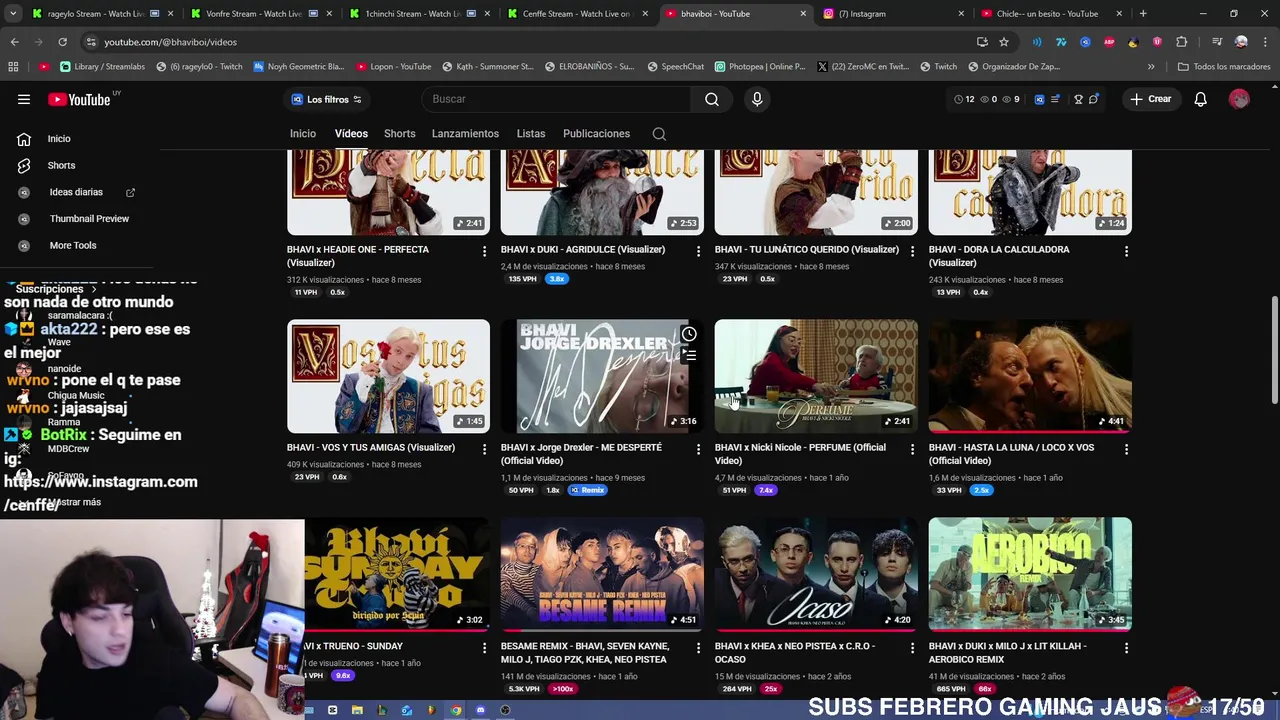Screen dimensions: 1280x720
Task: Switch to Chicle-- un besito YouTube tab
Action: (1052, 14)
